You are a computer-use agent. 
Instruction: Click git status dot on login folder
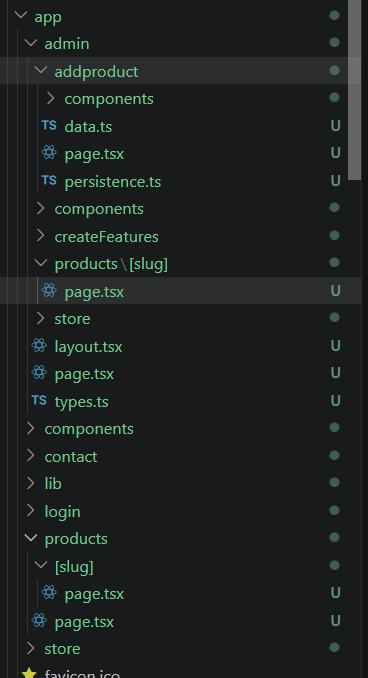(334, 511)
